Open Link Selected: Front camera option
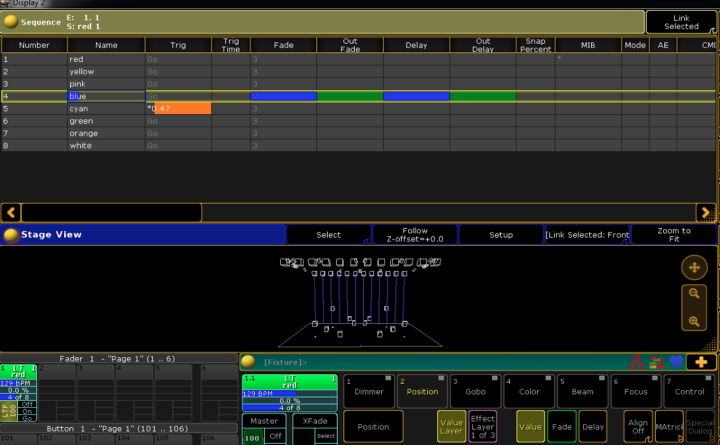 tap(587, 235)
